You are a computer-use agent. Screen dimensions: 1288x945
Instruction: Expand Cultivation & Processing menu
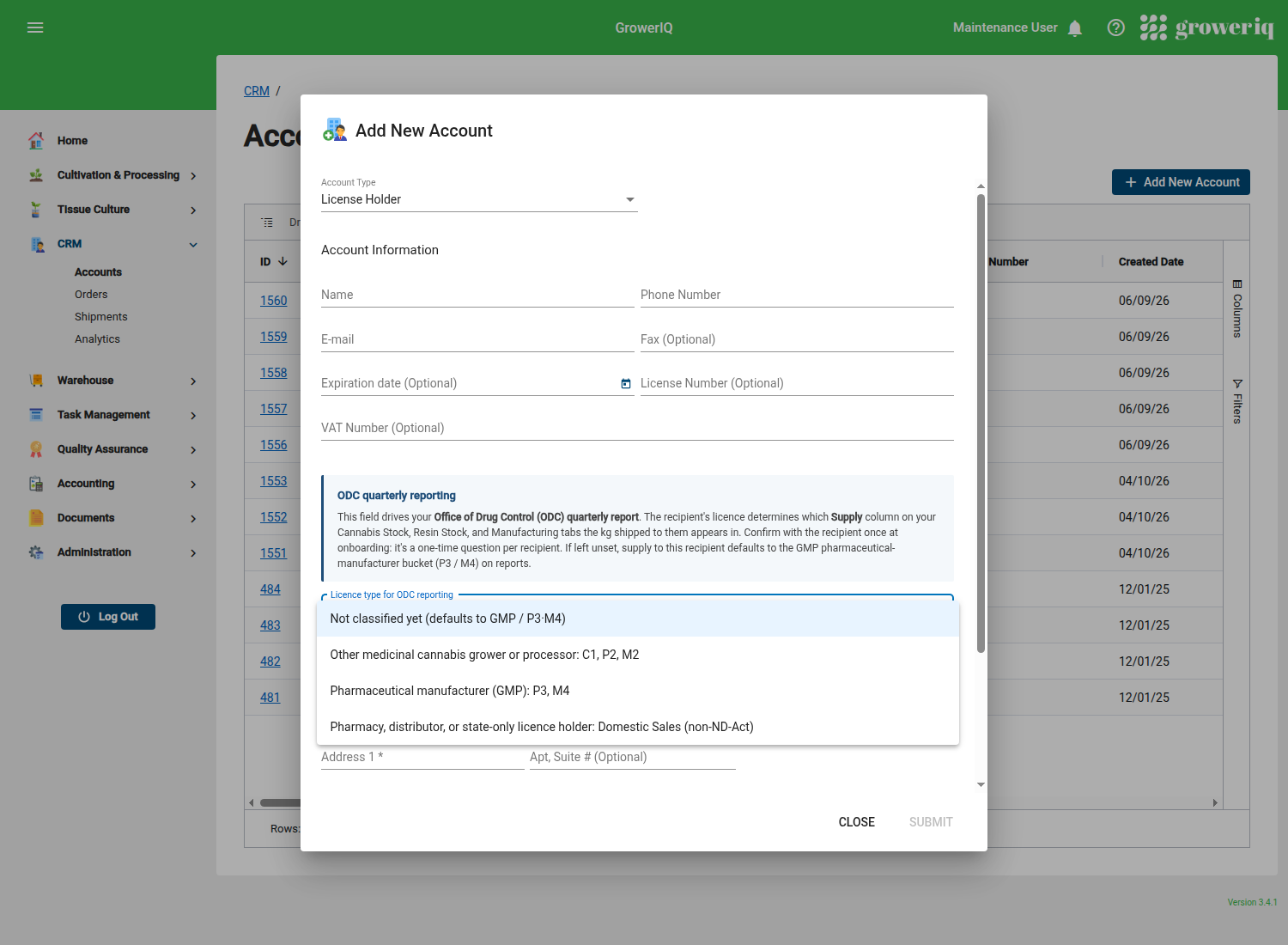tap(193, 176)
